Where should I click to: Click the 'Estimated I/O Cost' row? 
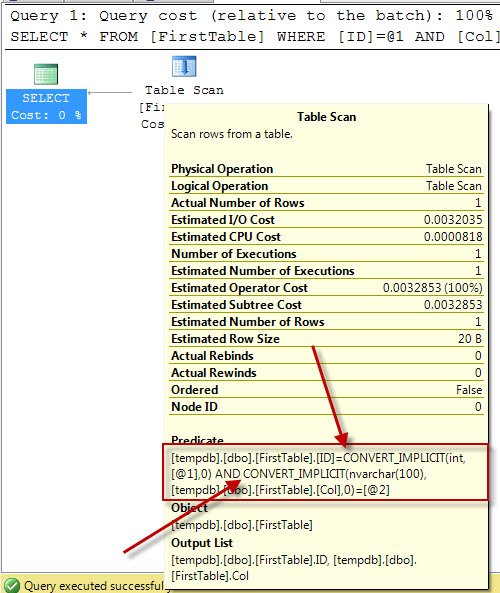coord(326,220)
